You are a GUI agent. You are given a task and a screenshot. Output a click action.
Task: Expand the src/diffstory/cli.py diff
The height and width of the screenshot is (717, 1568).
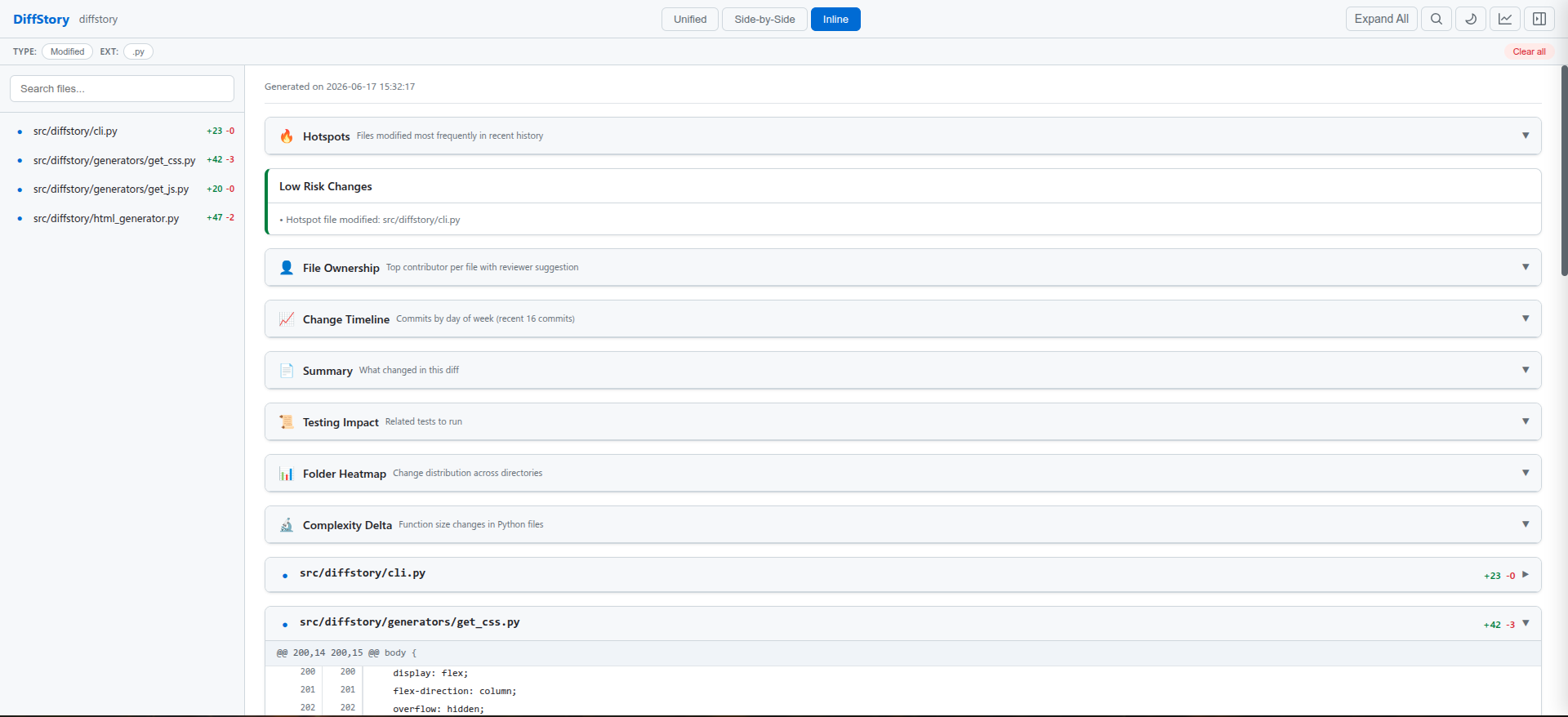[x=1525, y=575]
